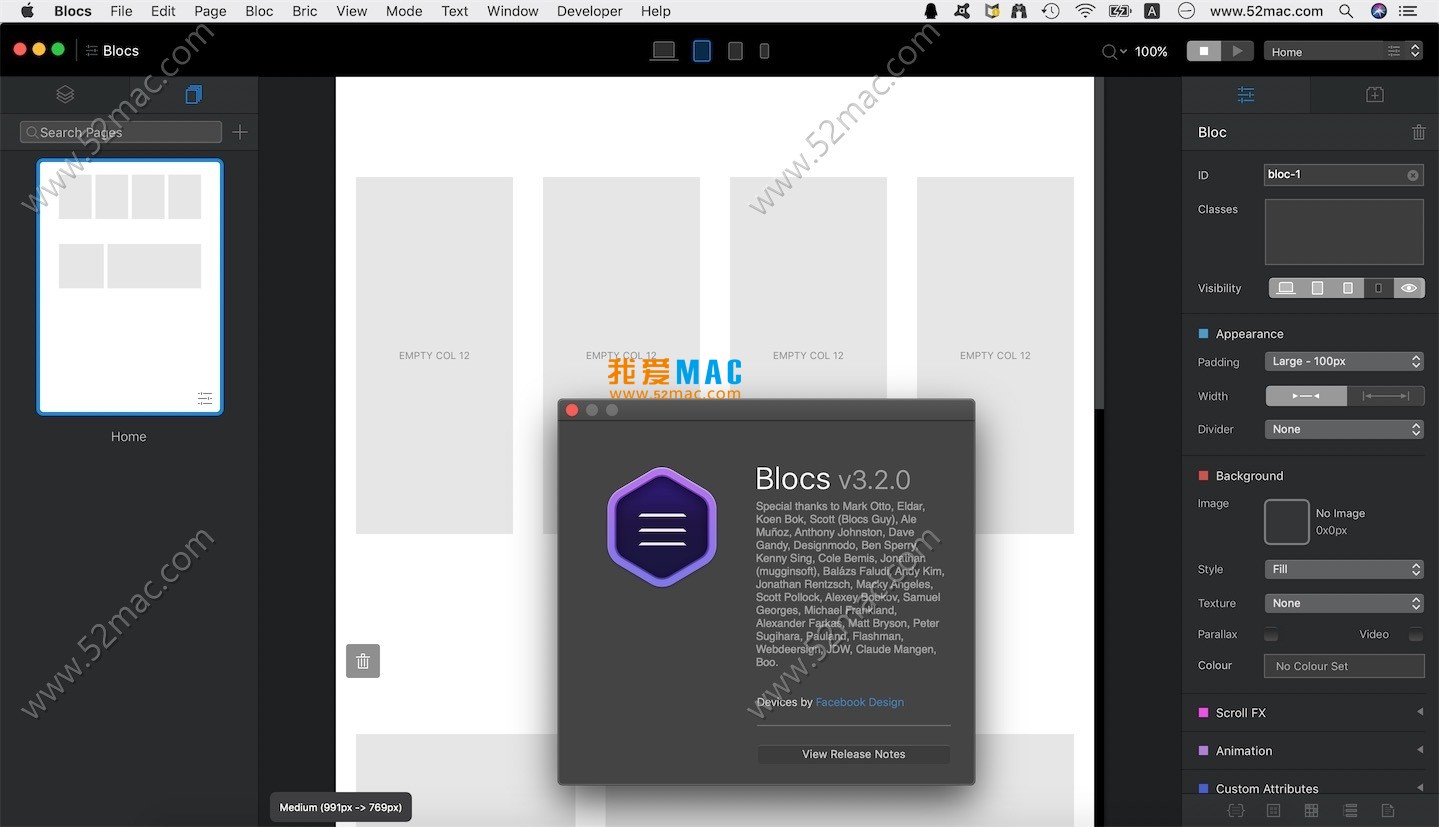Open page settings icon on Home thumbnail
The image size is (1439, 827).
[205, 398]
